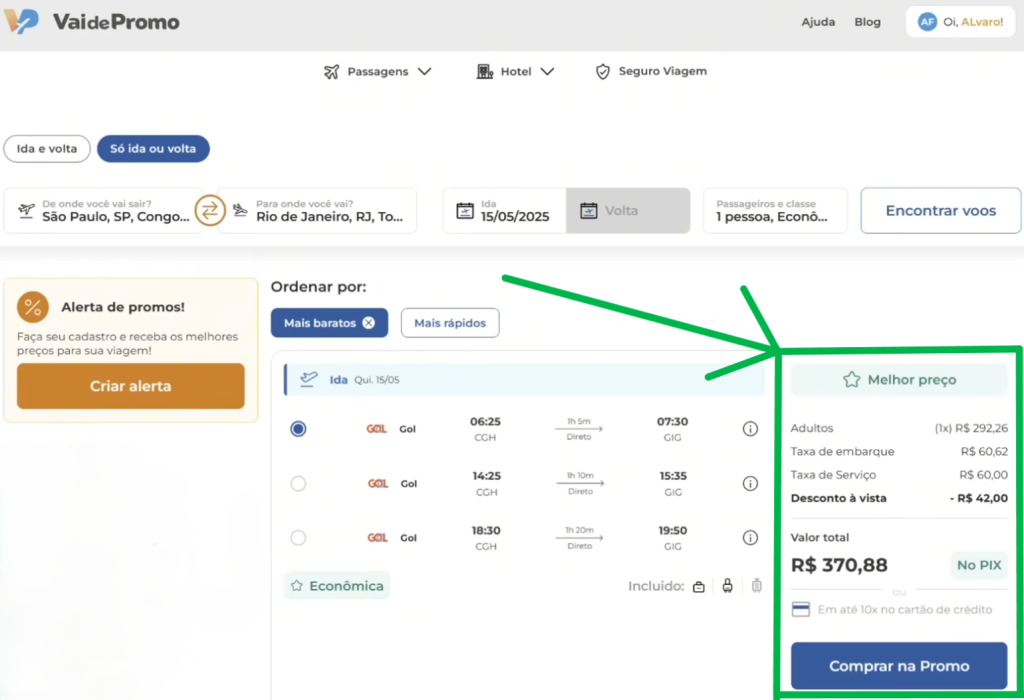Image resolution: width=1024 pixels, height=700 pixels.
Task: Open Passageiros e classe selector
Action: [x=774, y=211]
